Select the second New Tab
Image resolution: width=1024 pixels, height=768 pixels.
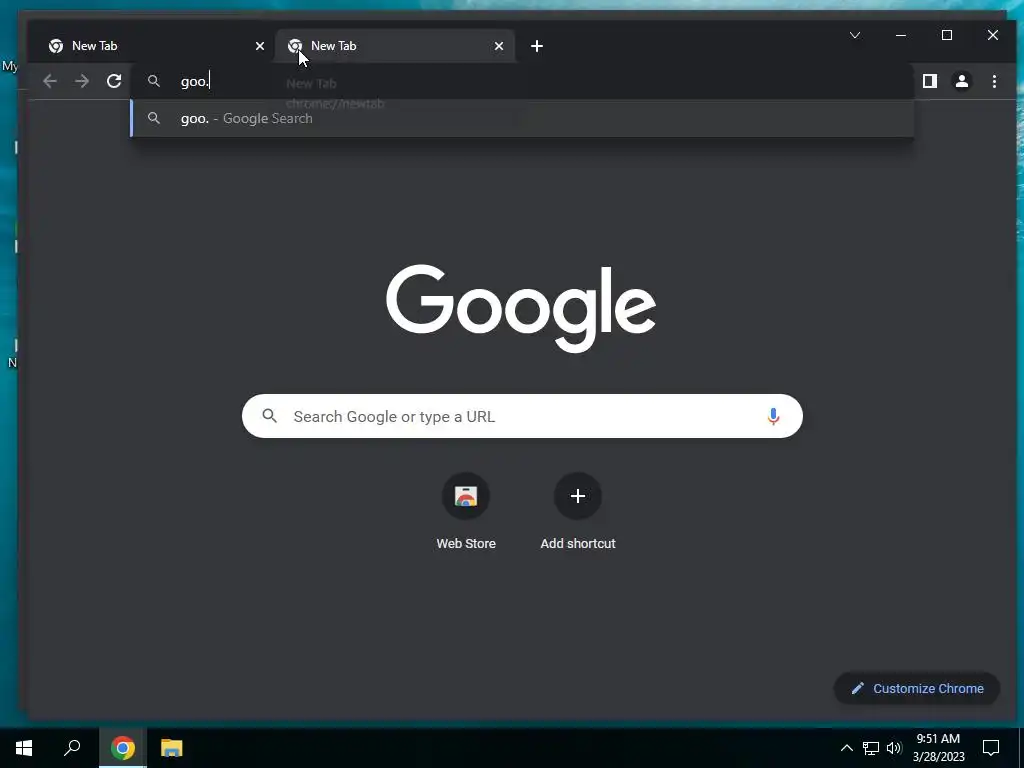(x=394, y=46)
